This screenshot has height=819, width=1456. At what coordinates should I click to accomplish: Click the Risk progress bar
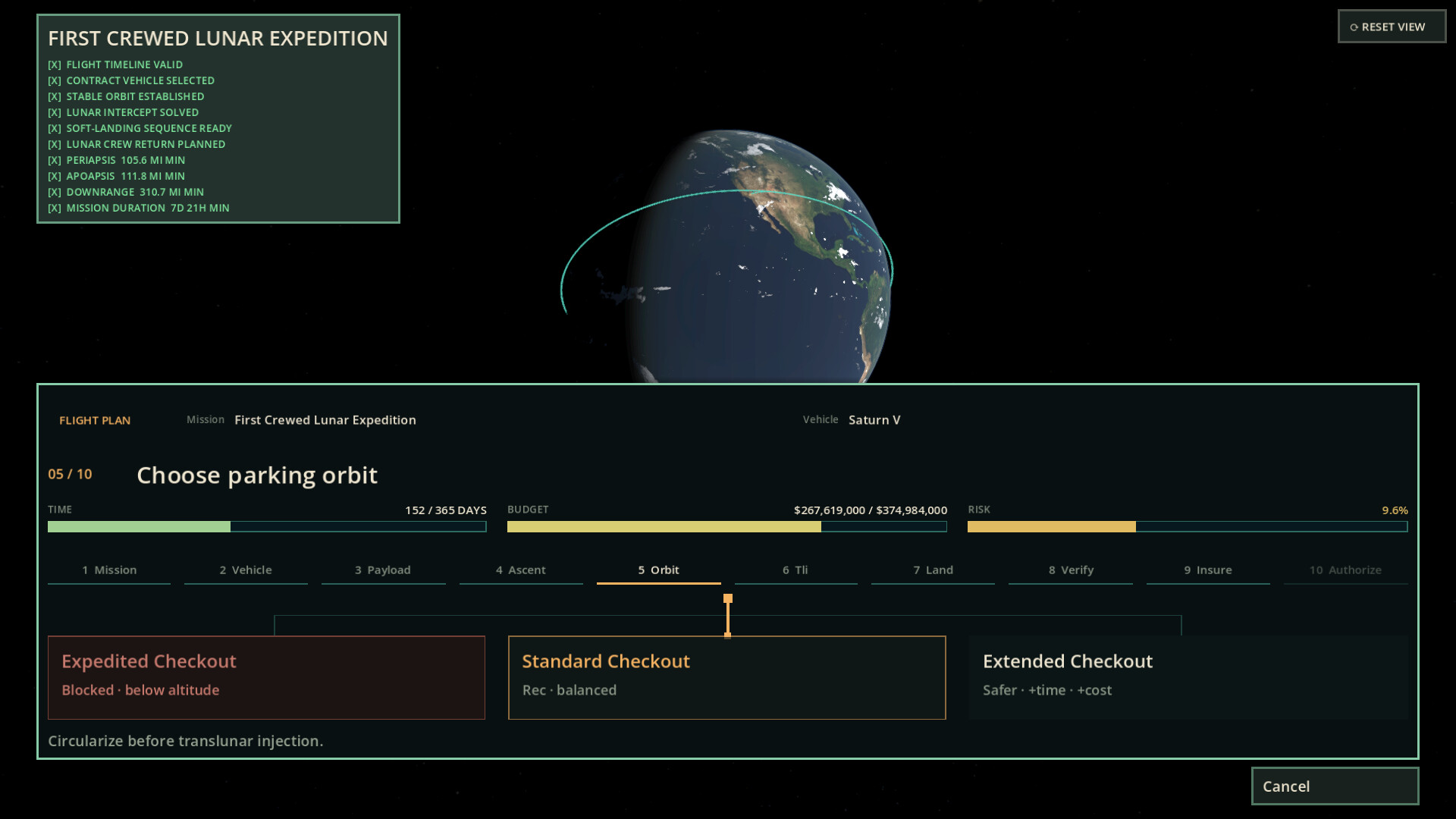point(1188,526)
